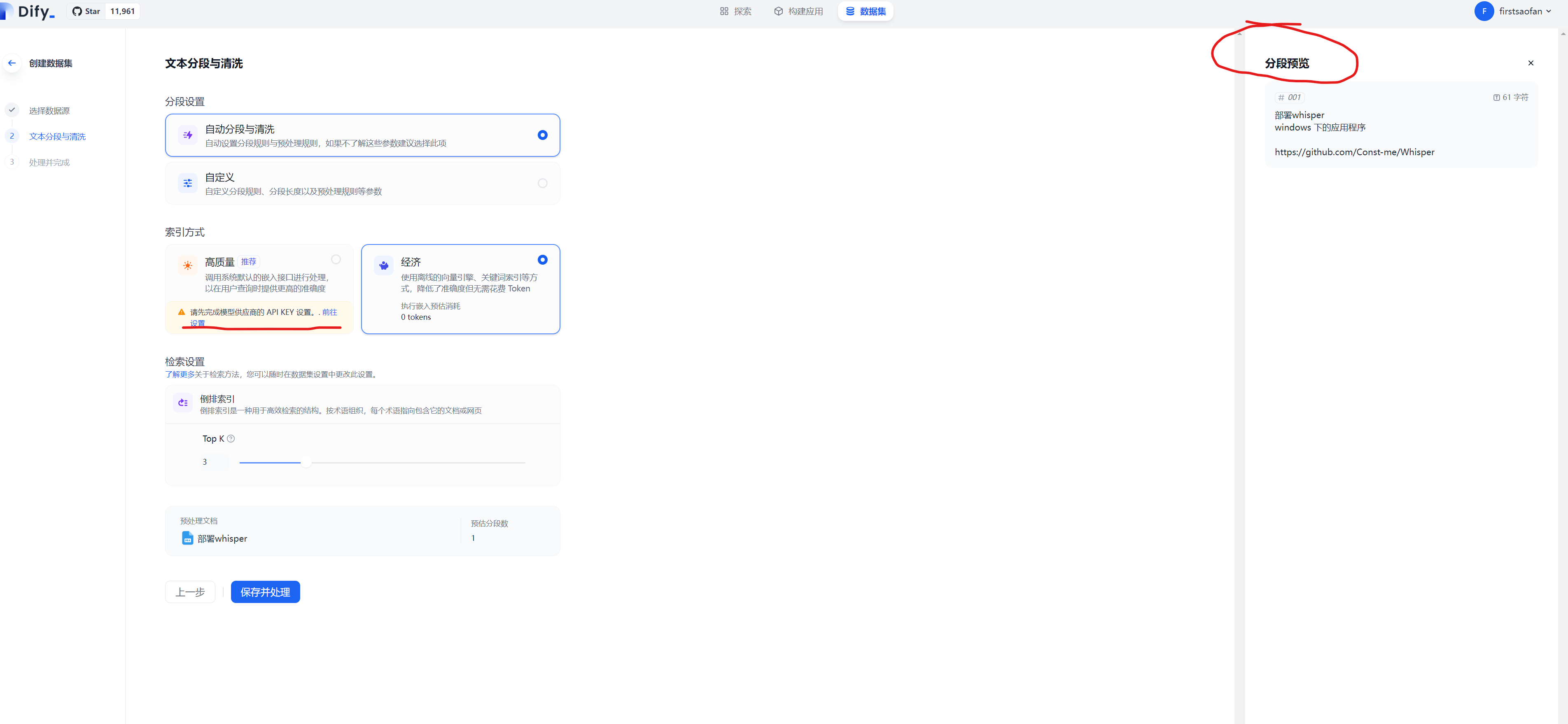Click the 经济 piggy bank icon
Image resolution: width=1568 pixels, height=724 pixels.
pos(383,265)
